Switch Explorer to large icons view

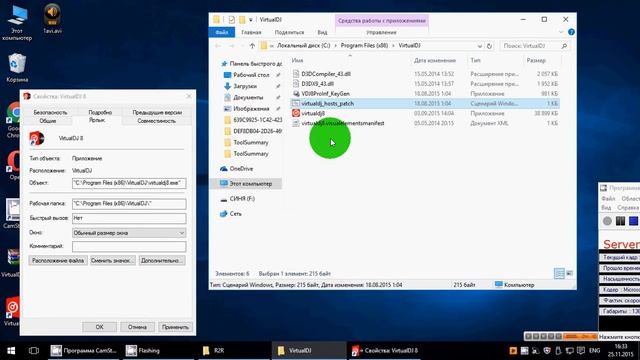(569, 273)
